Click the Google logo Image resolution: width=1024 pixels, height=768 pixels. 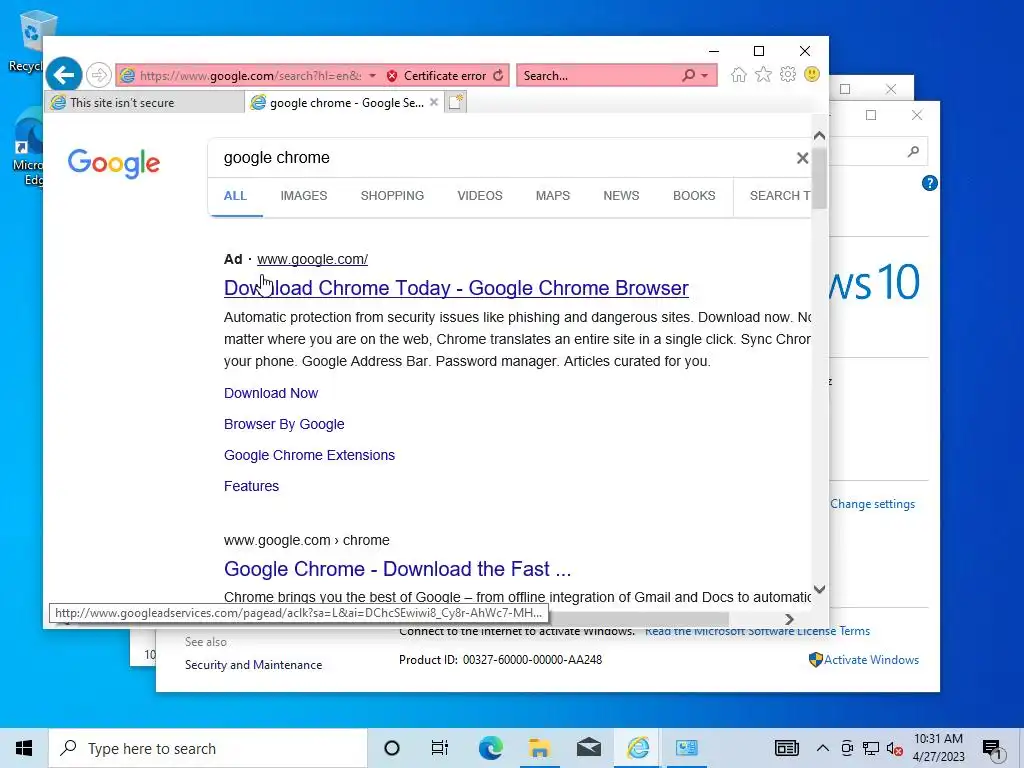(x=114, y=163)
